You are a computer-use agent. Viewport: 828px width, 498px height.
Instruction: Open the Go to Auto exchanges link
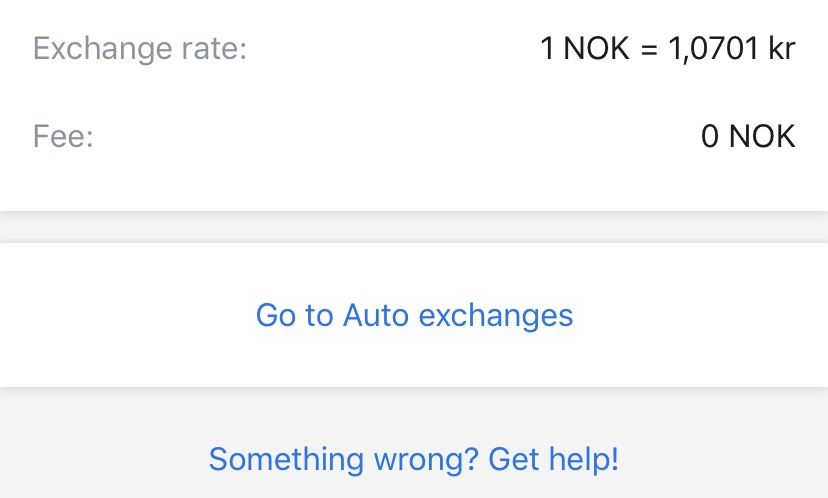[x=414, y=315]
